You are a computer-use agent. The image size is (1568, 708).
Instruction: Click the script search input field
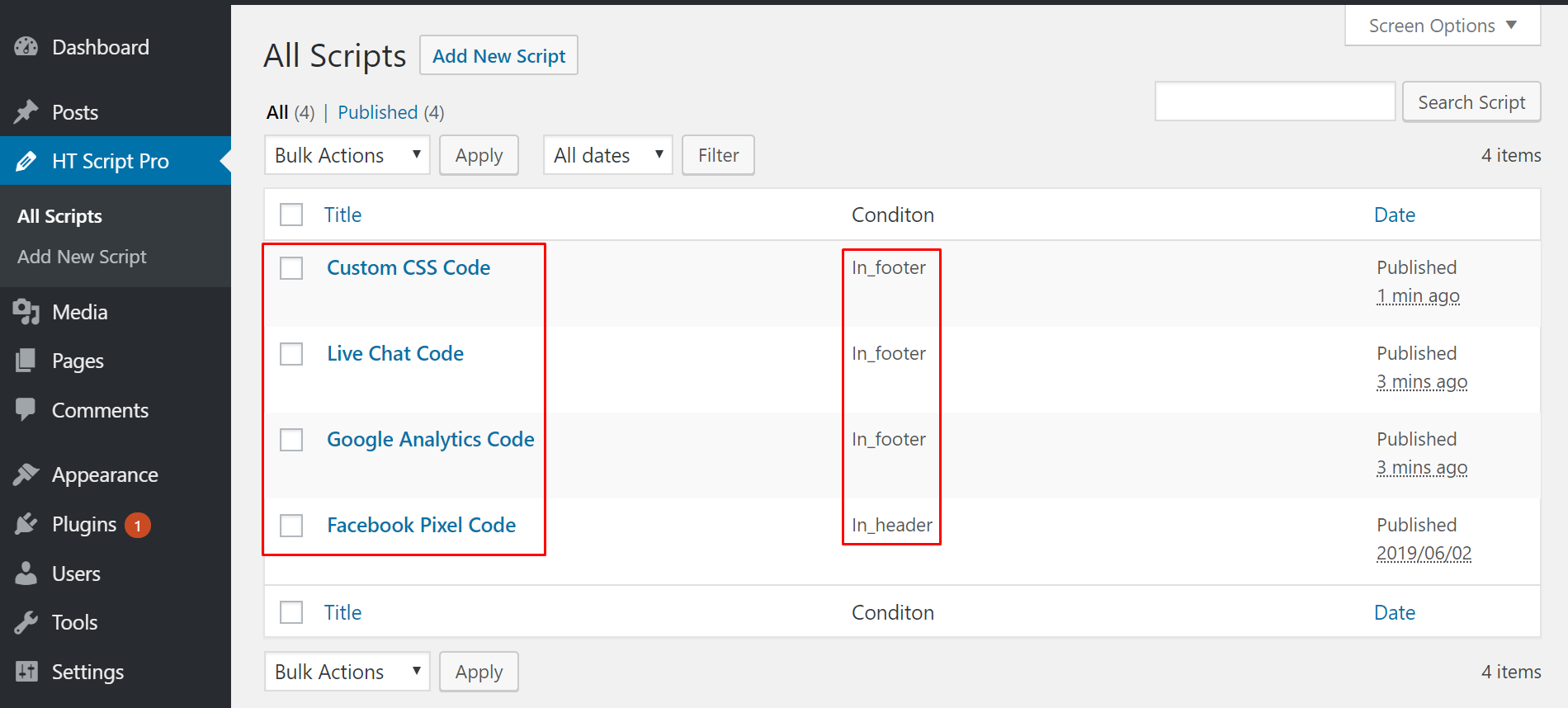pos(1274,101)
